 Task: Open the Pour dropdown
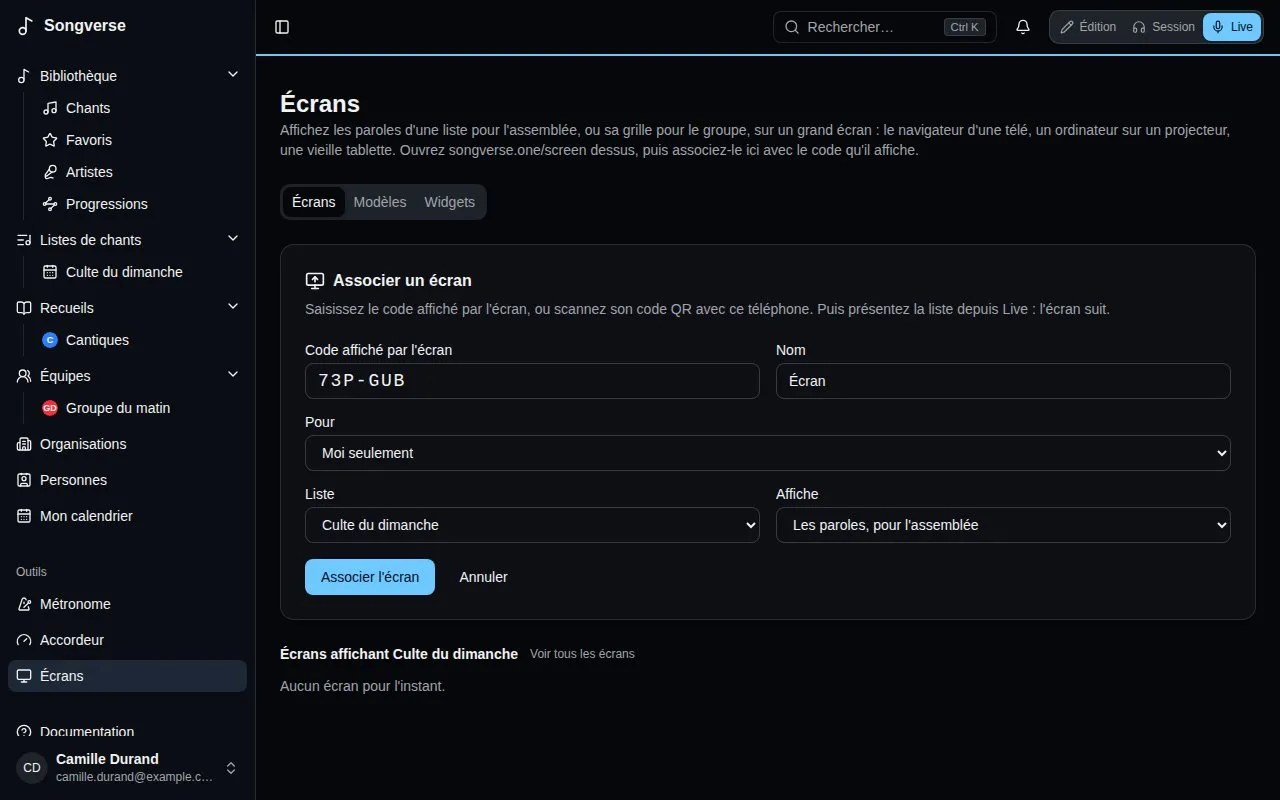click(x=767, y=453)
